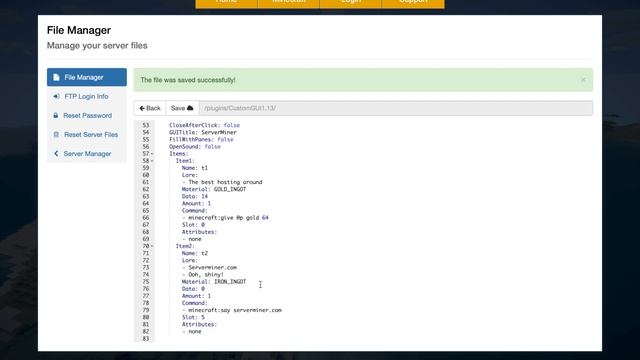Click 'Material: GOLD_INGOT' line
This screenshot has width=640, height=360.
coord(214,189)
